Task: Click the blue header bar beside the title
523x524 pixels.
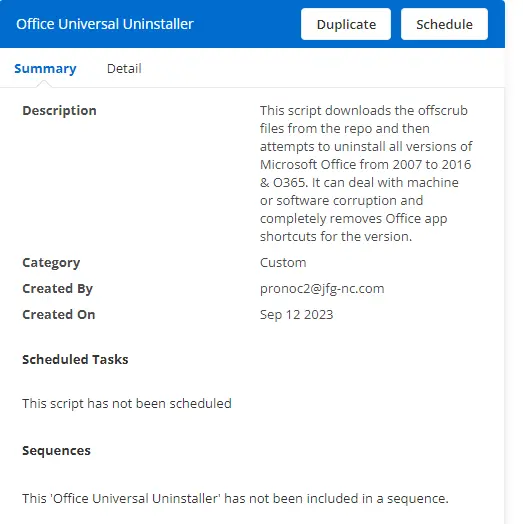Action: 247,24
